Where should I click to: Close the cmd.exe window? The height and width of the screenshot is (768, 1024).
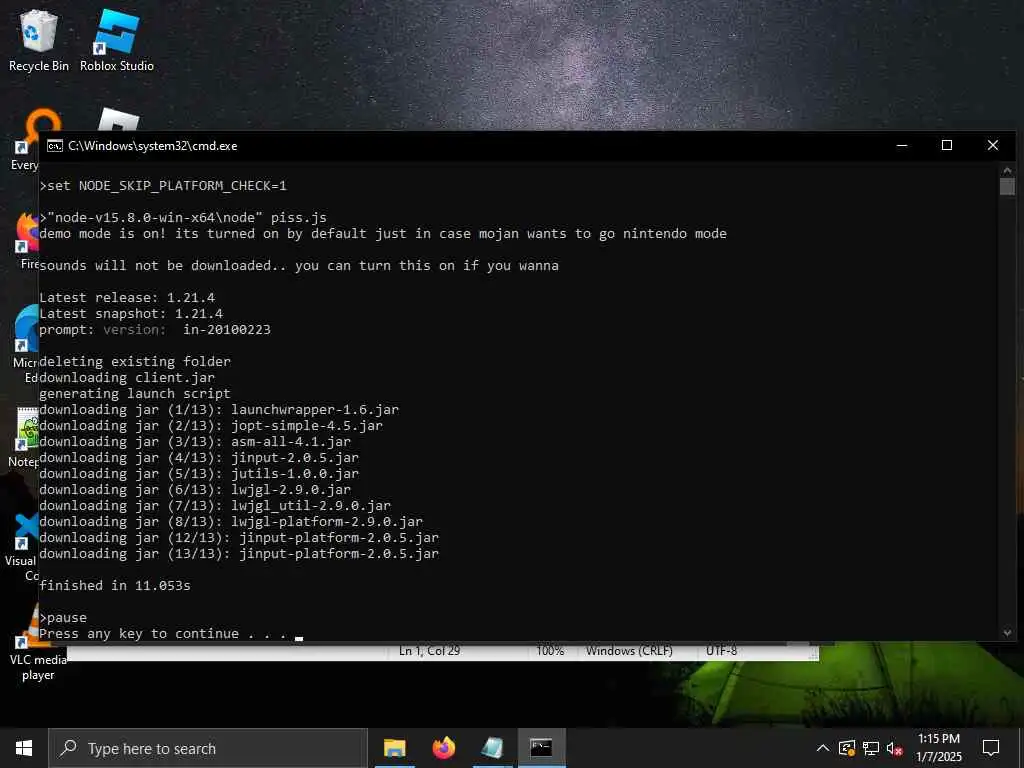993,146
